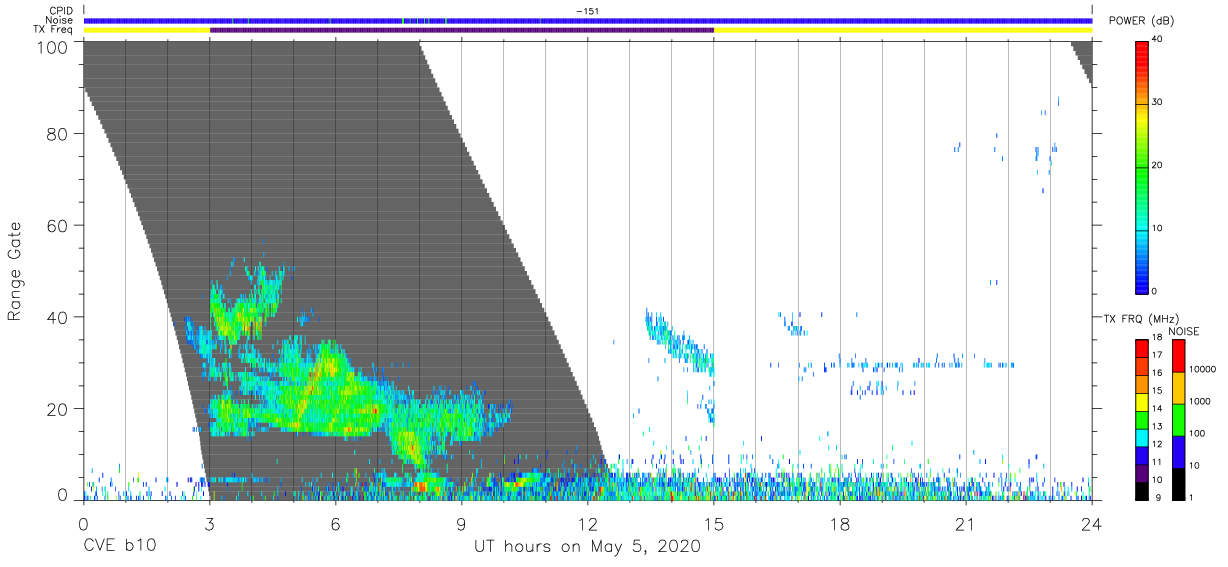Click the purple segment of the TX Freq bar
1228x567 pixels.
click(462, 30)
